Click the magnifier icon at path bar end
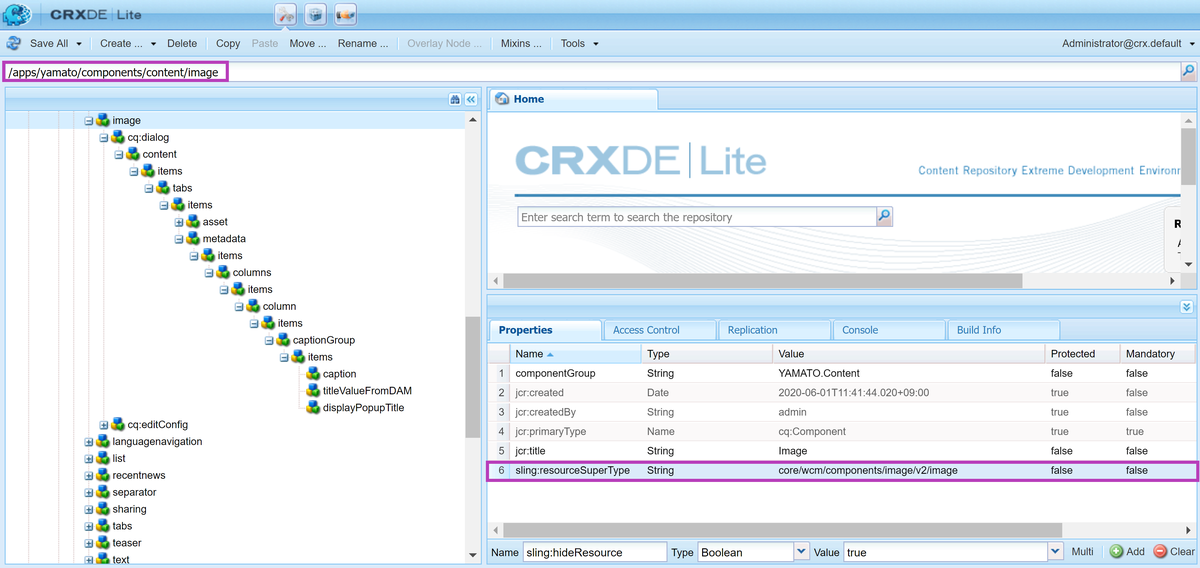The width and height of the screenshot is (1200, 568). click(1188, 71)
